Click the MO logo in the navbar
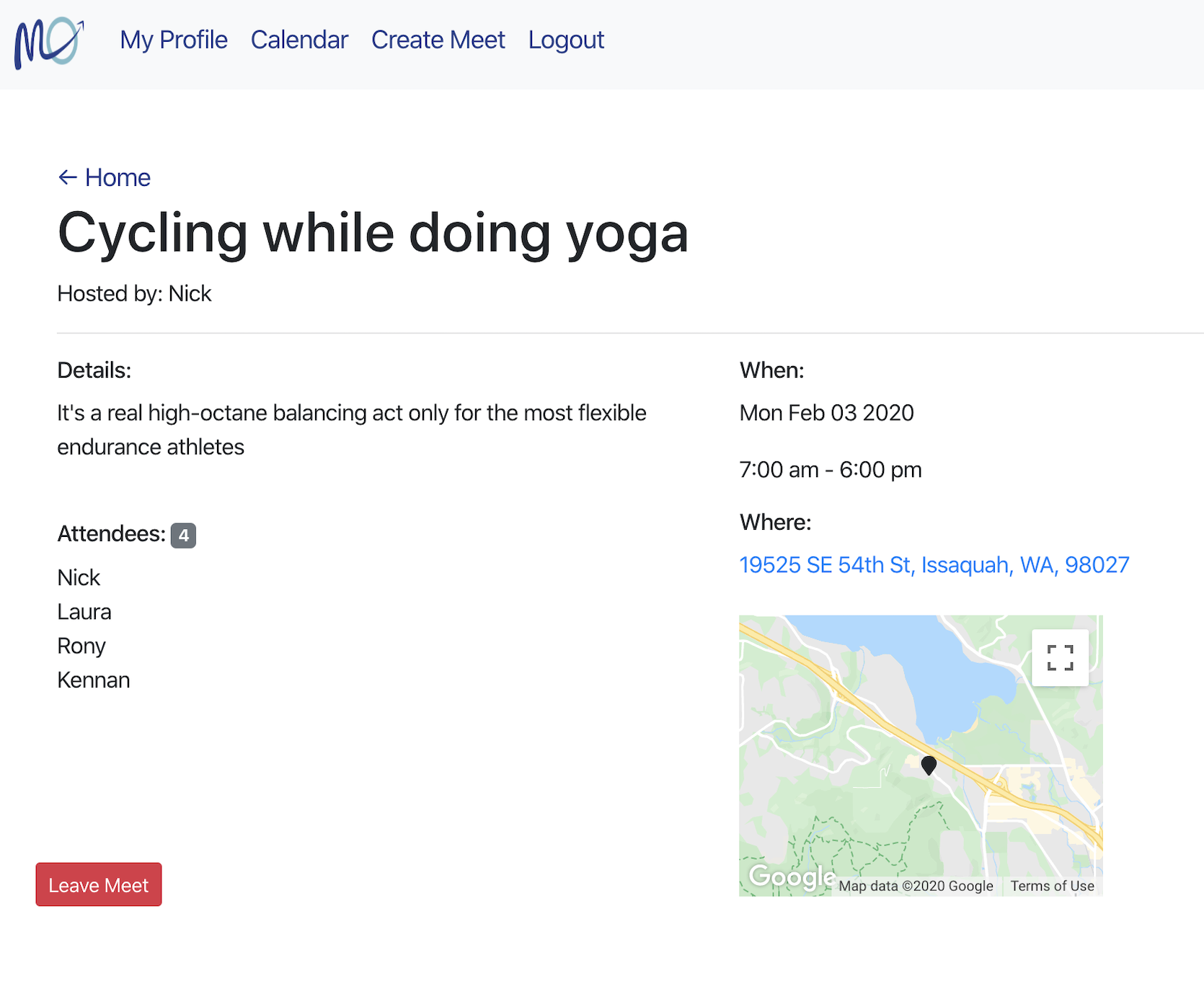The width and height of the screenshot is (1204, 986). pos(49,43)
